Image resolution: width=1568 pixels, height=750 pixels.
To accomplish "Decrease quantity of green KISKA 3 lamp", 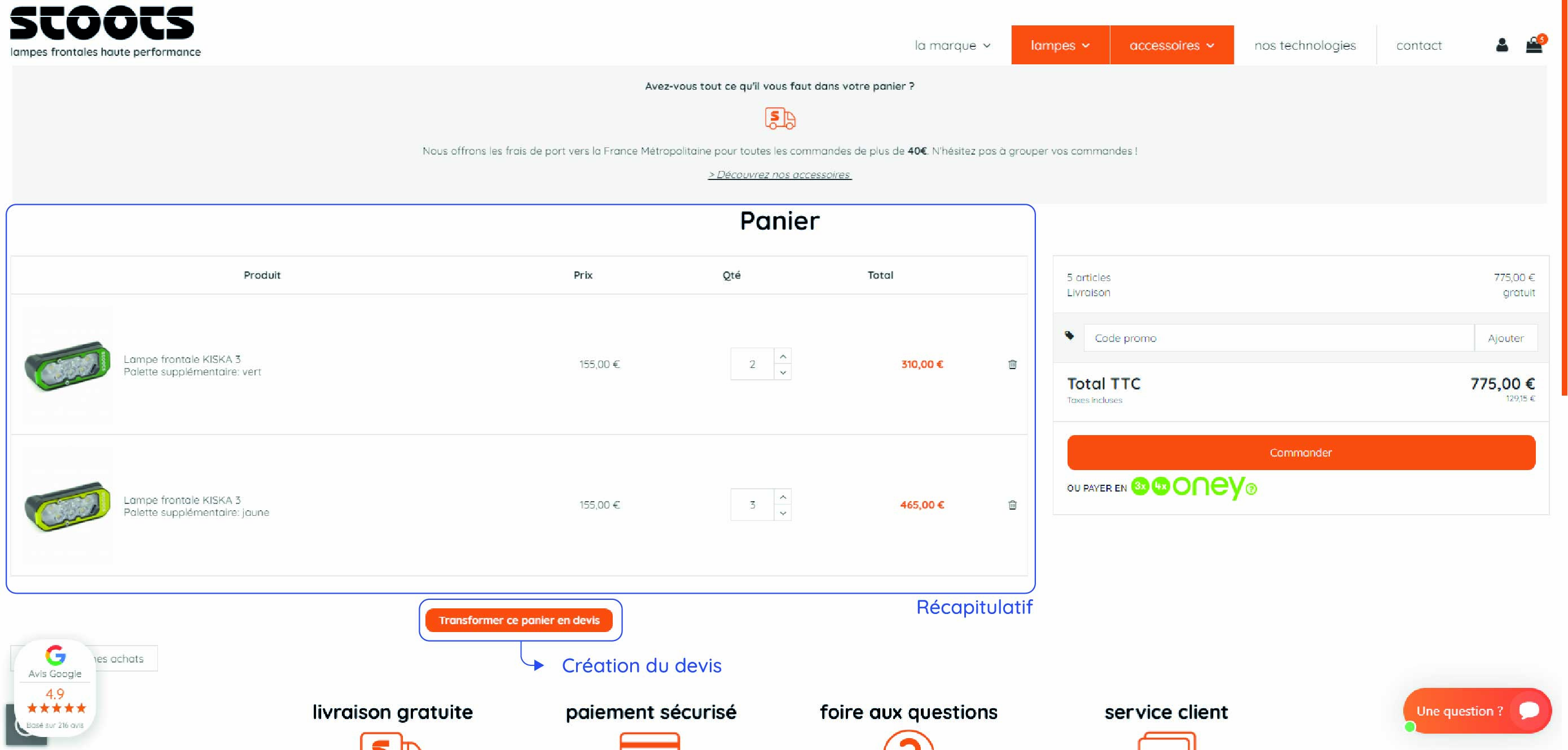I will [x=783, y=372].
